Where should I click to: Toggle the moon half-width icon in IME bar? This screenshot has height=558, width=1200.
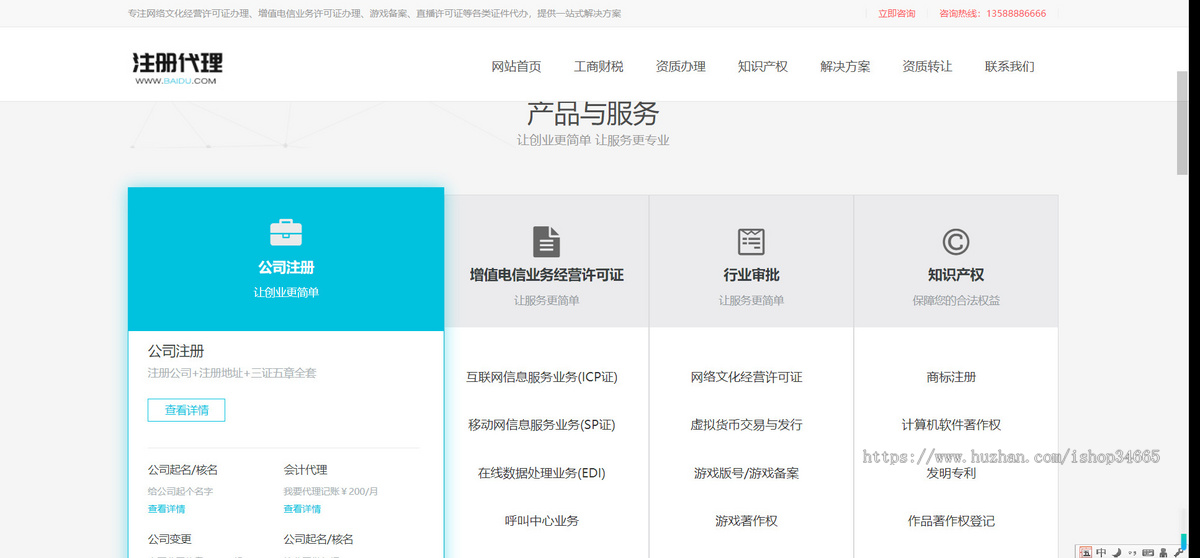(1116, 551)
